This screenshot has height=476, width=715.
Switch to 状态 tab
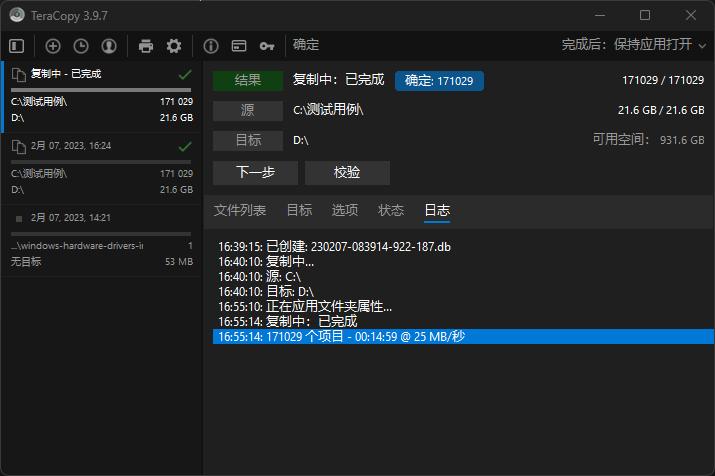pyautogui.click(x=391, y=210)
